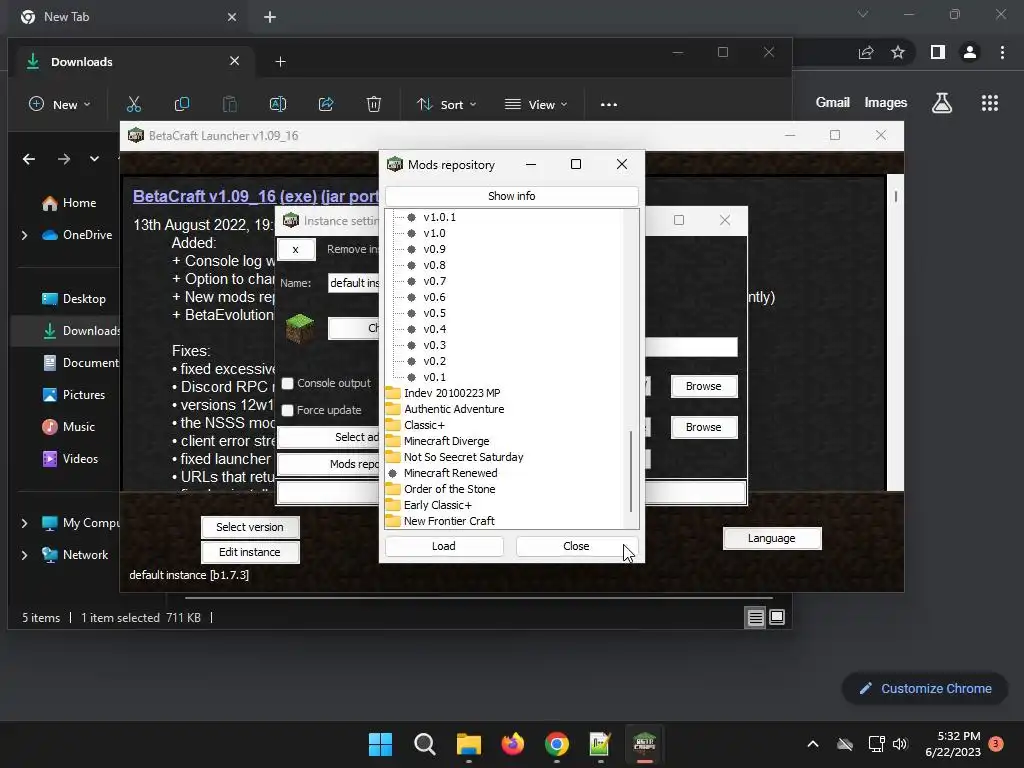Click Customize Chrome button
1024x768 pixels.
click(x=925, y=688)
